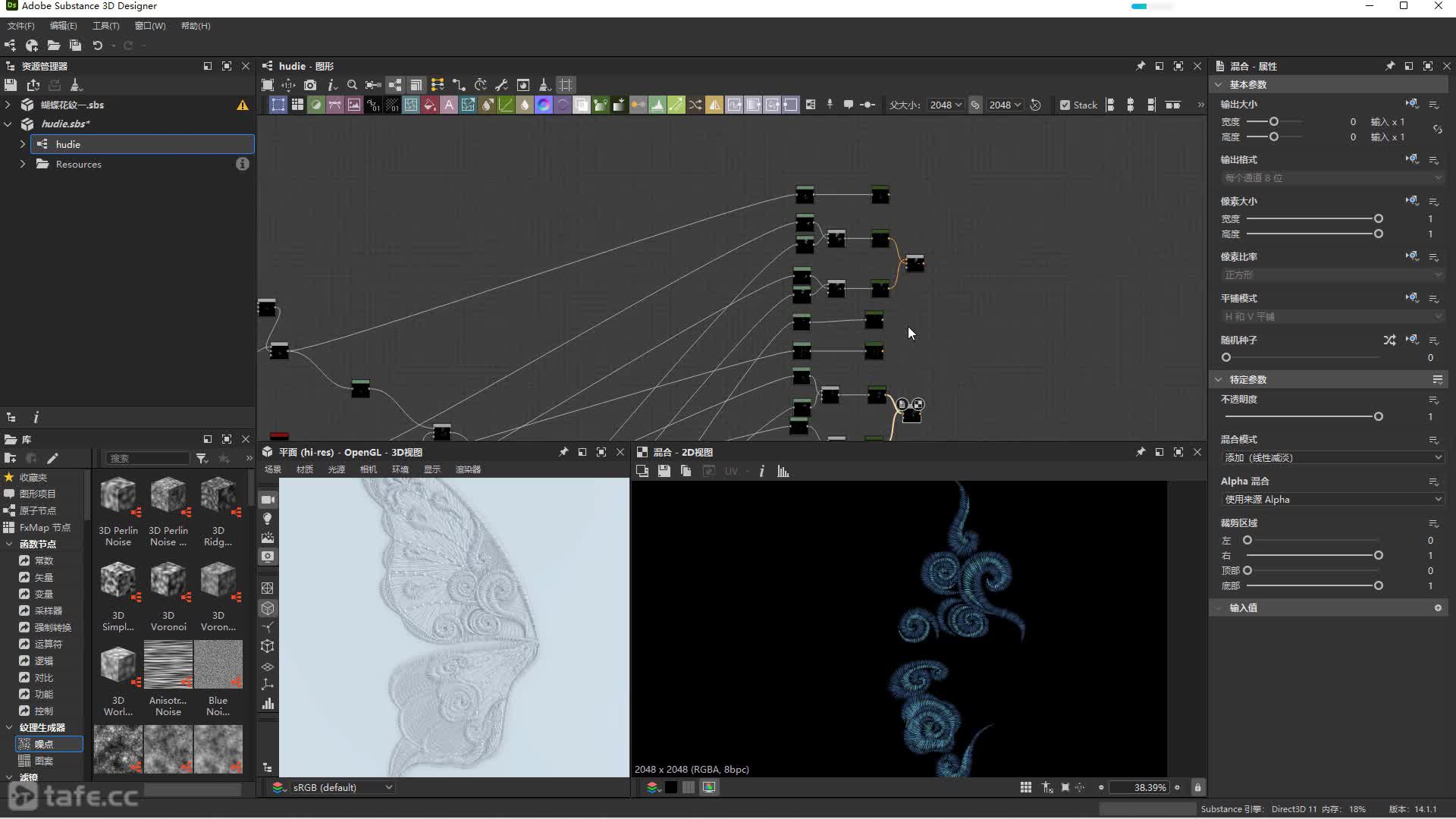The width and height of the screenshot is (1456, 819).
Task: Open the blending mode dropdown
Action: point(1332,458)
